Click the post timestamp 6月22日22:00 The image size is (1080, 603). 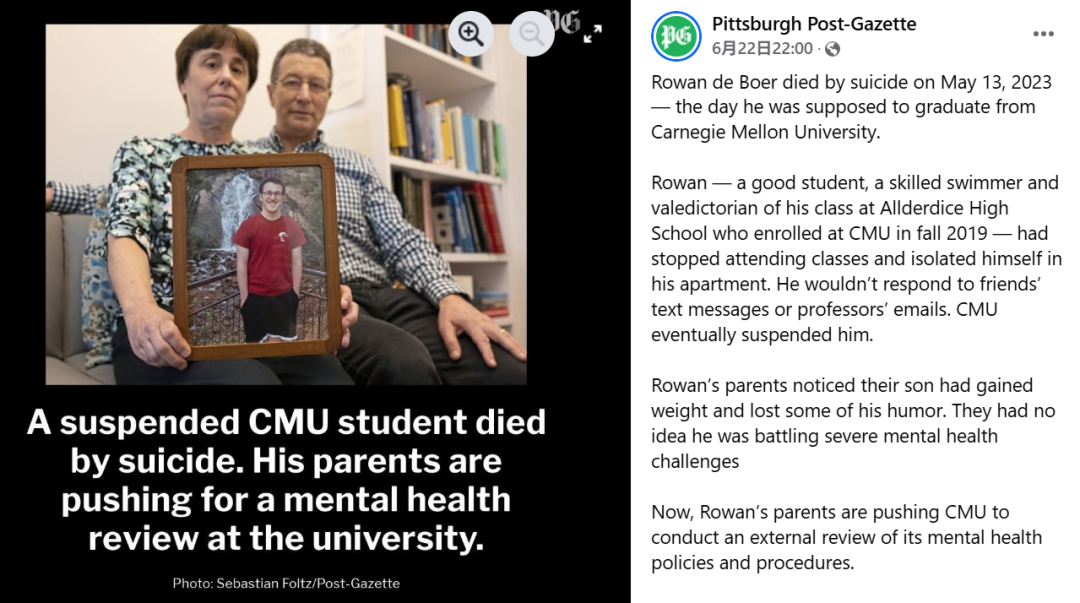click(x=762, y=48)
